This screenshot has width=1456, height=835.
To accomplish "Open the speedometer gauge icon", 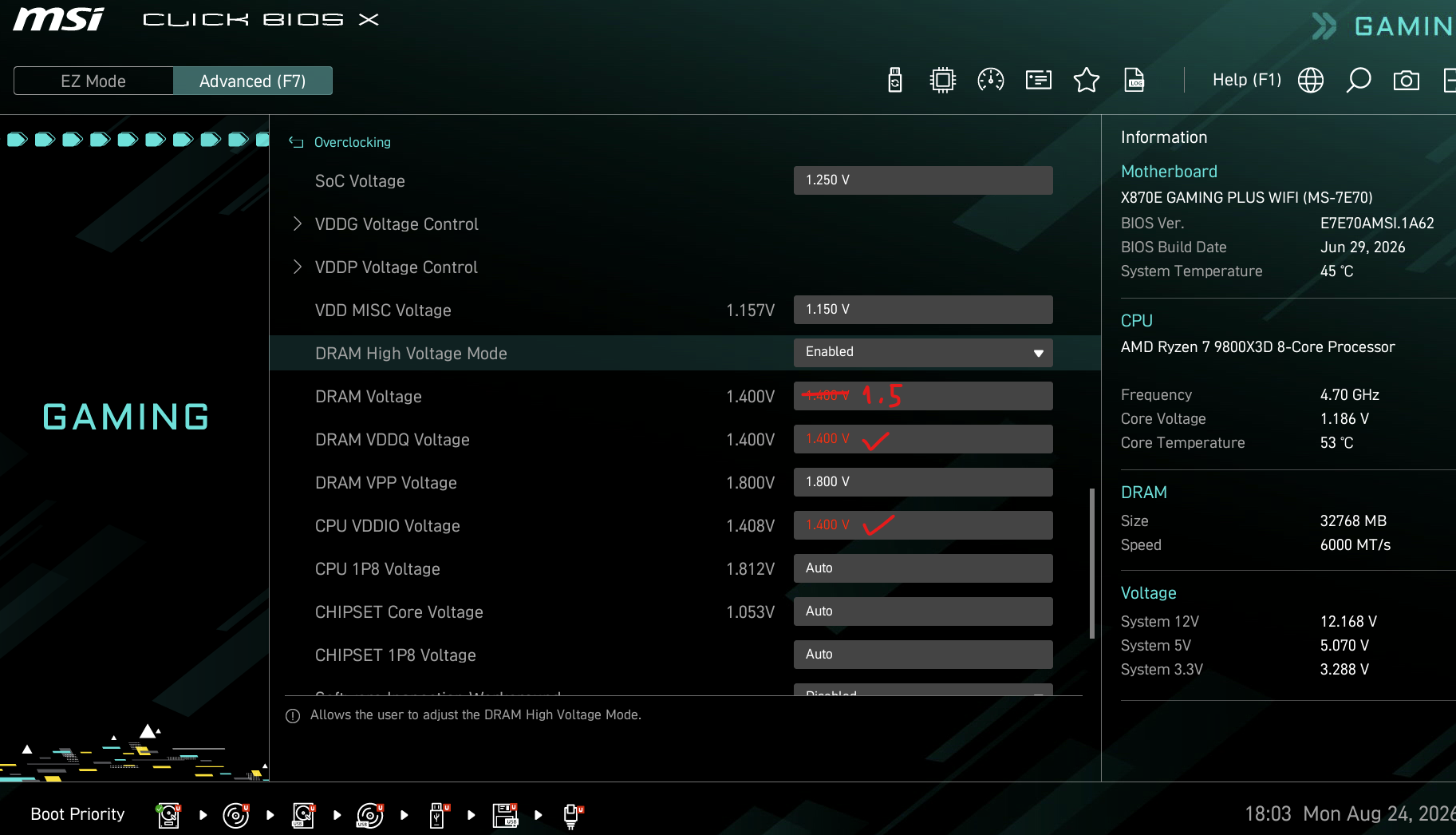I will coord(991,80).
